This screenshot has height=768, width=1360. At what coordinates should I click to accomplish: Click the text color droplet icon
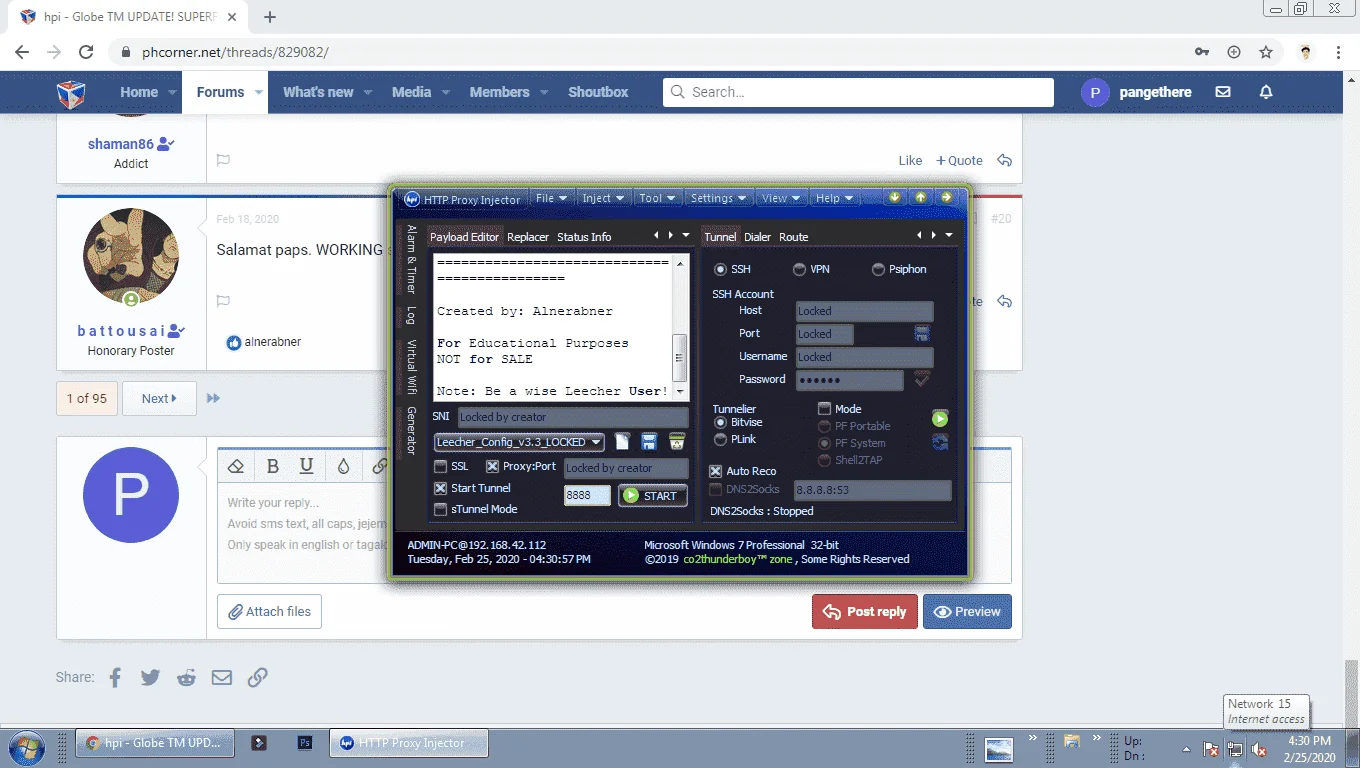(343, 466)
